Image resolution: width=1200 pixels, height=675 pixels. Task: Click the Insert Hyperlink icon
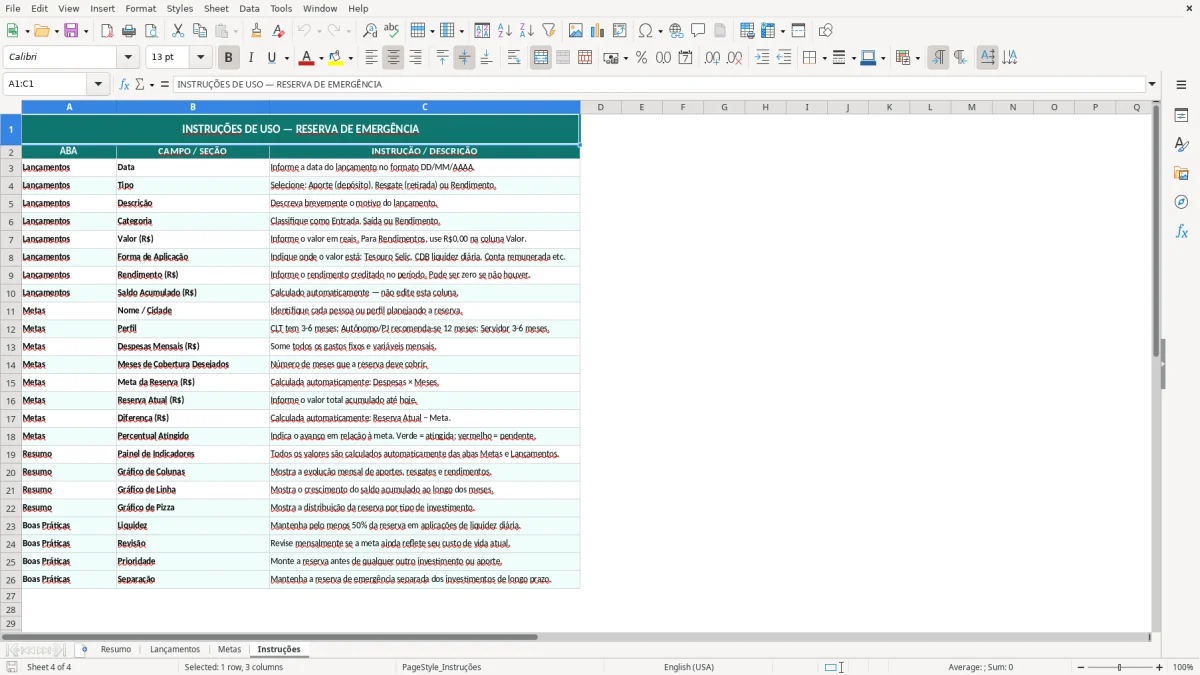677,31
